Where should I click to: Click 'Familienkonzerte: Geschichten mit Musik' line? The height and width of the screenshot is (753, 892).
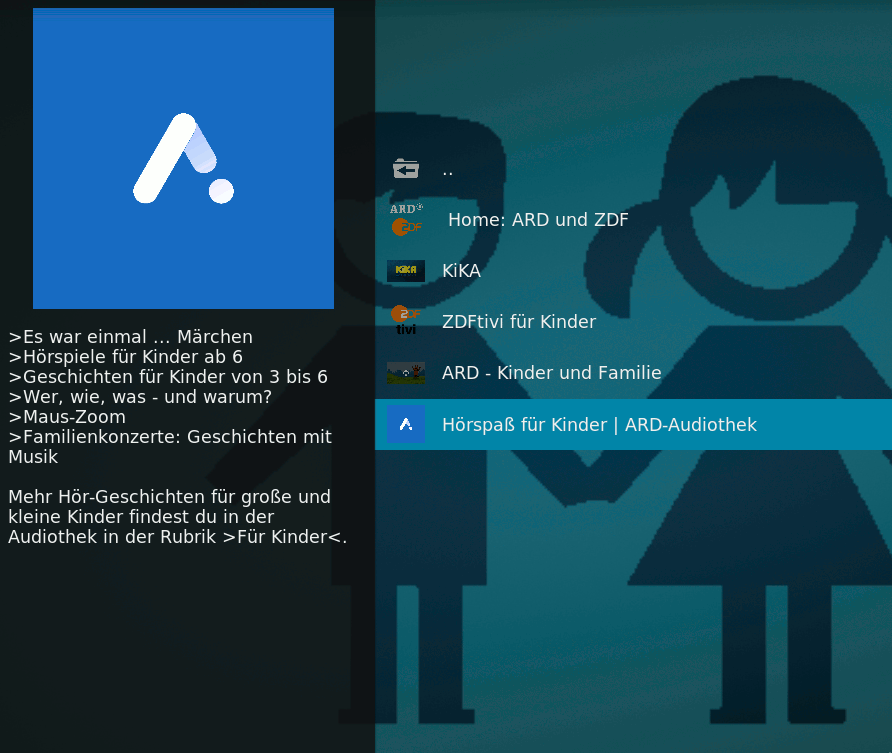[170, 446]
